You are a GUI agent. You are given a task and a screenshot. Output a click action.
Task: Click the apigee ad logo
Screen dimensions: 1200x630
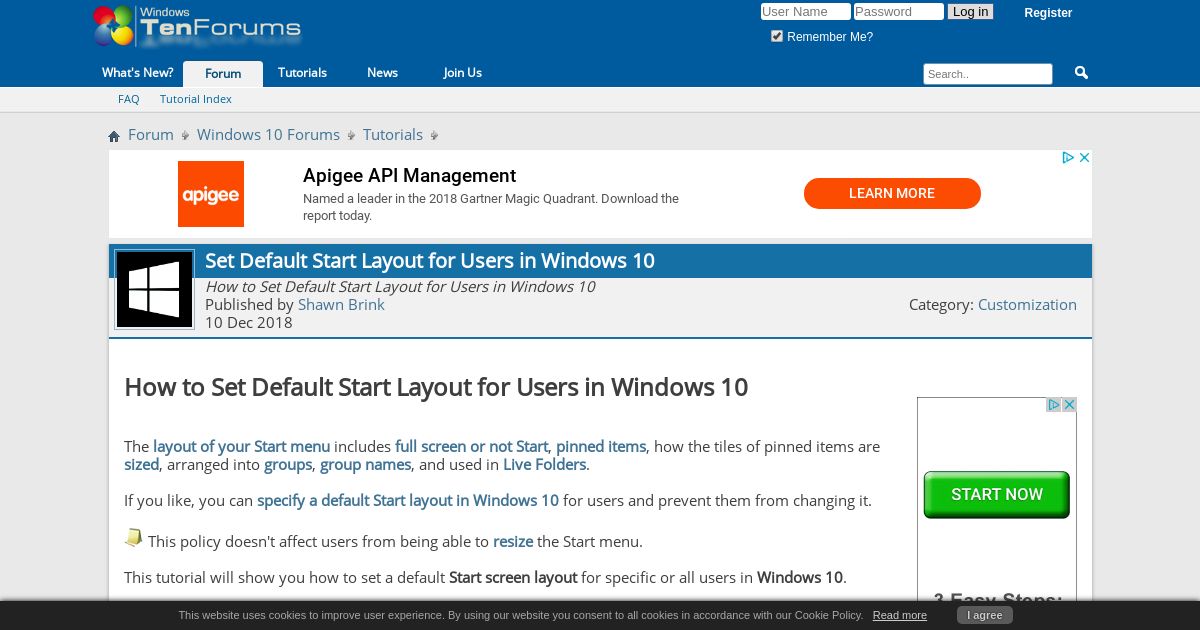point(211,194)
